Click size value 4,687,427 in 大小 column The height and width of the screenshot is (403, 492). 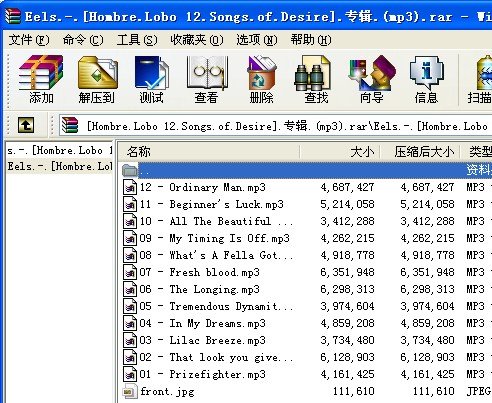347,187
